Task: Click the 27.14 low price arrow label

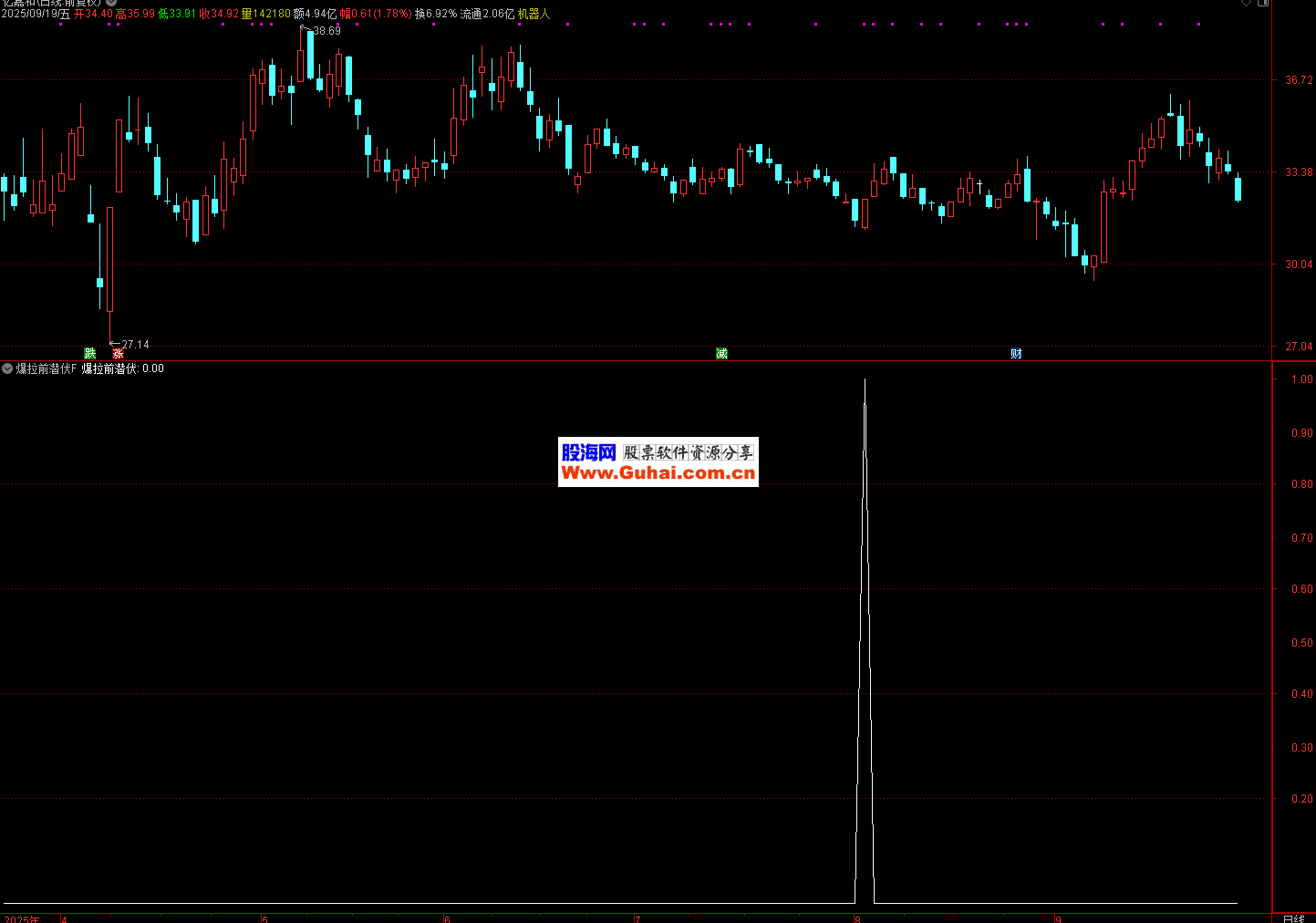Action: click(134, 345)
